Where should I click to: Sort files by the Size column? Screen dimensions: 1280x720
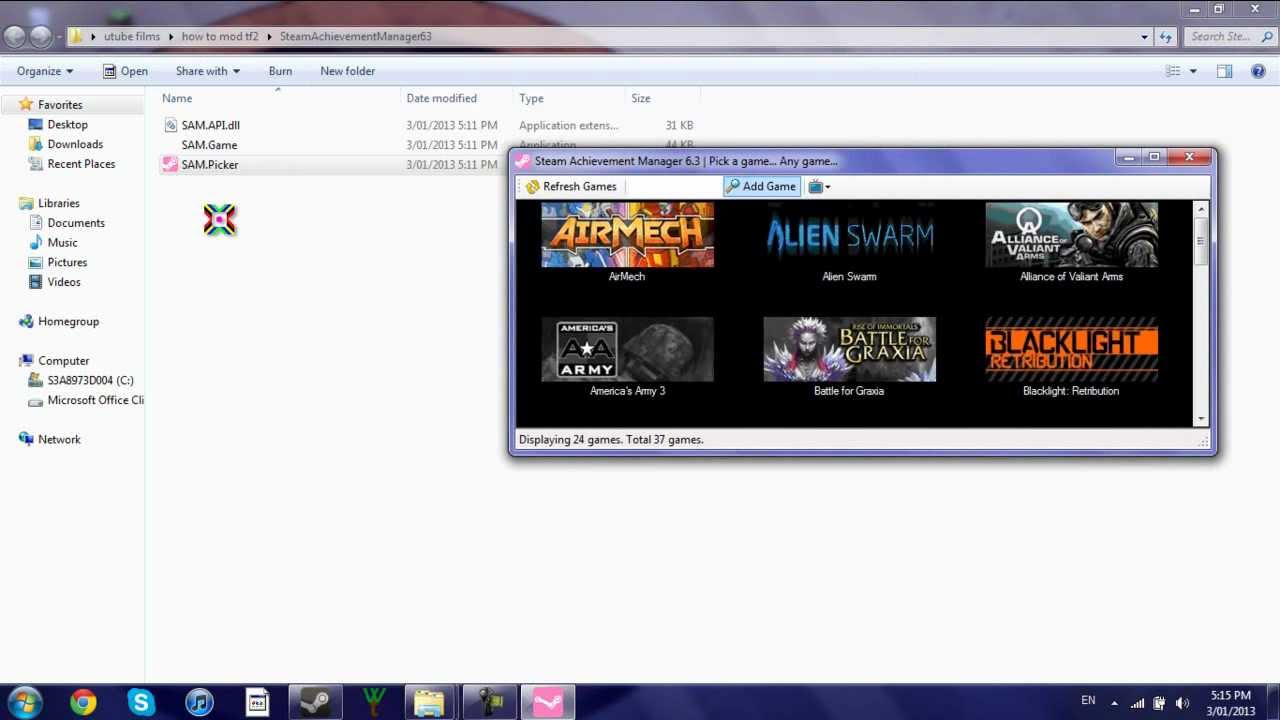(x=641, y=98)
